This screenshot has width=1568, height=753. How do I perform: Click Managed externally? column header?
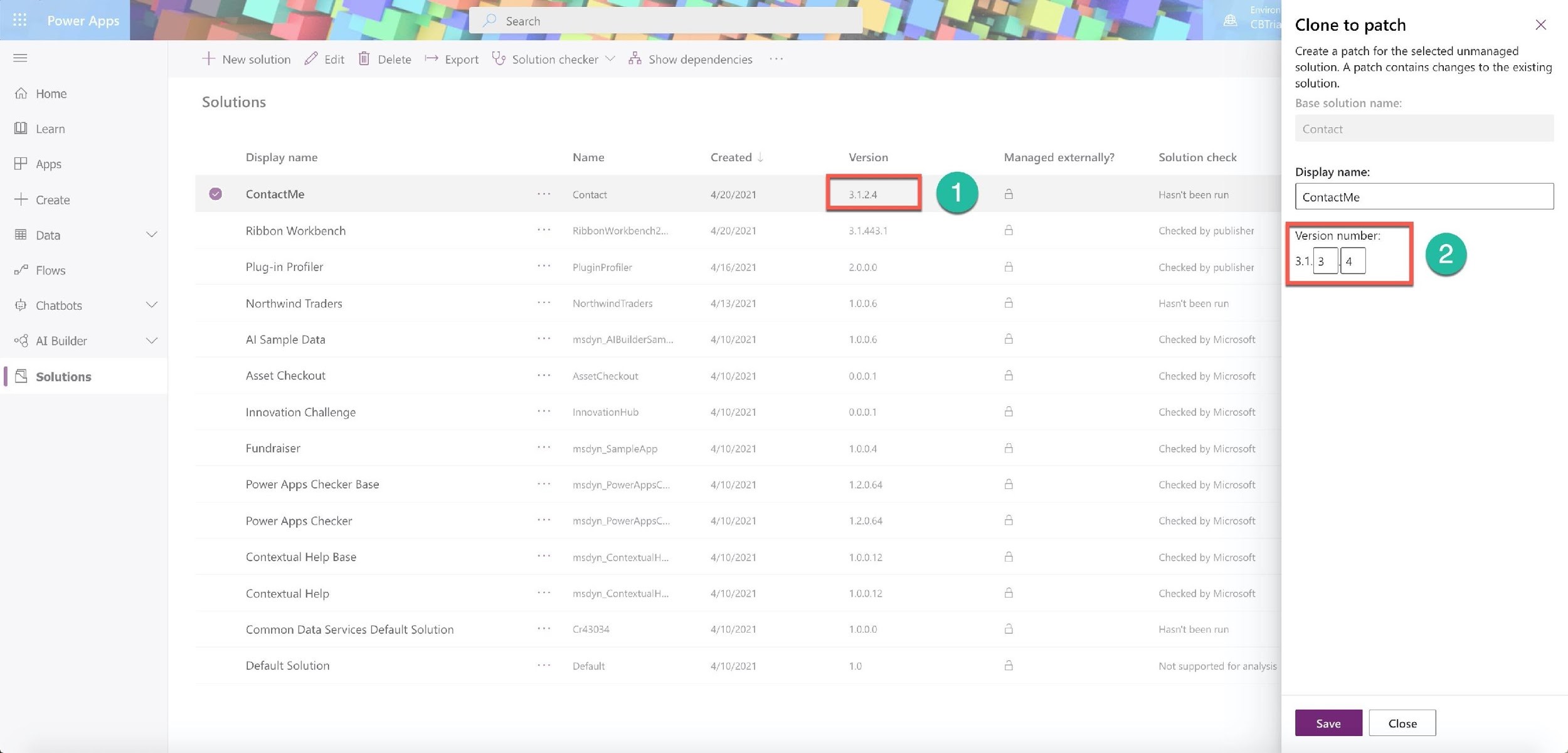coord(1059,157)
